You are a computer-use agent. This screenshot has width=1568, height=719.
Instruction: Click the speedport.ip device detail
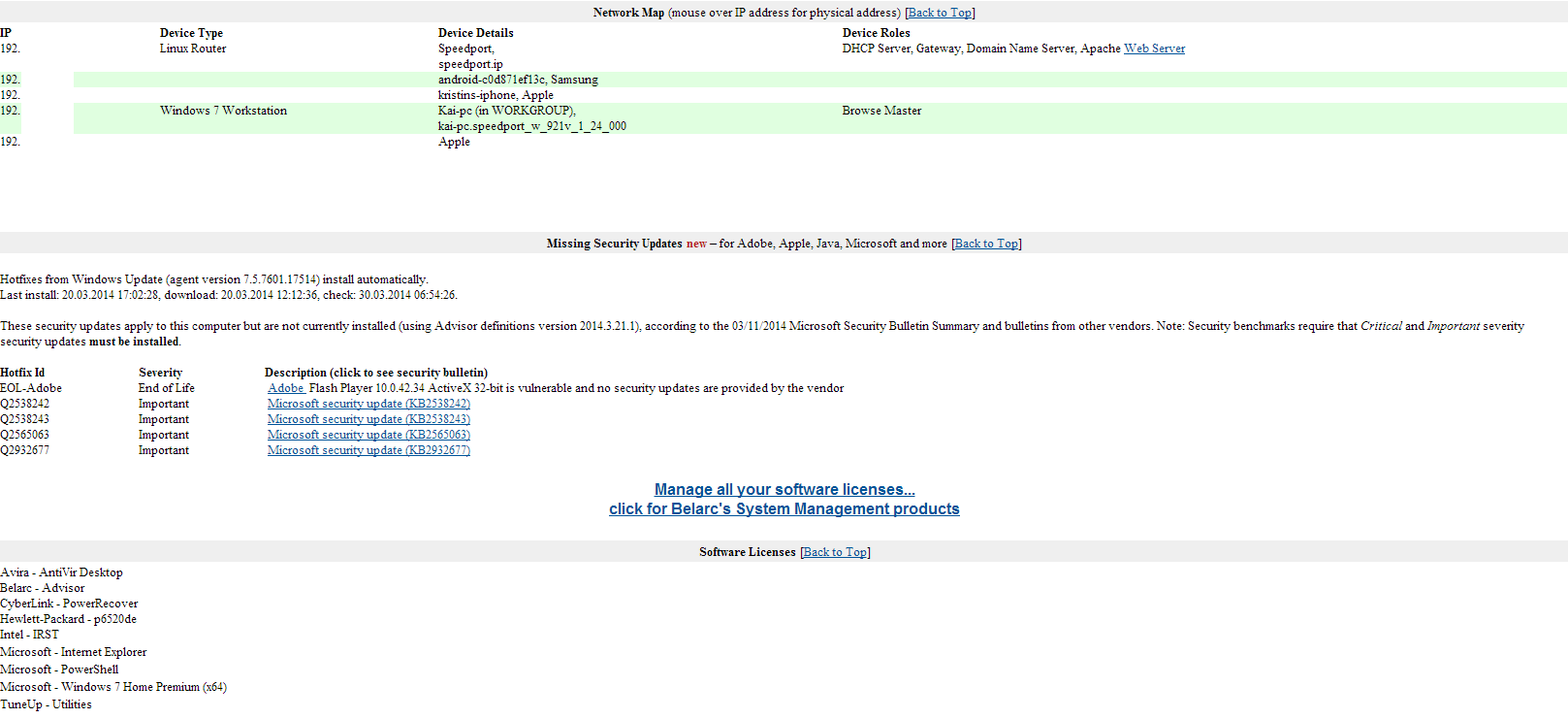(470, 64)
